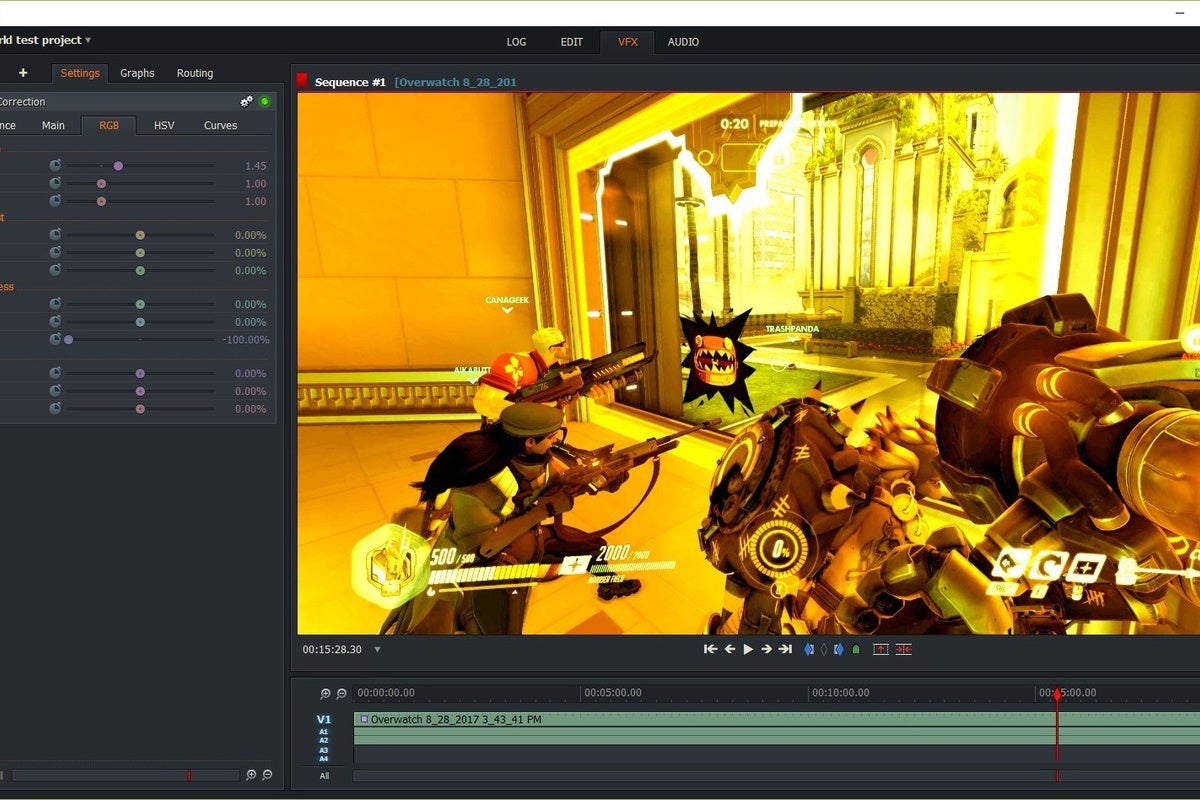
Task: Click the small clip icon before Overwatch clip name
Action: click(x=364, y=719)
